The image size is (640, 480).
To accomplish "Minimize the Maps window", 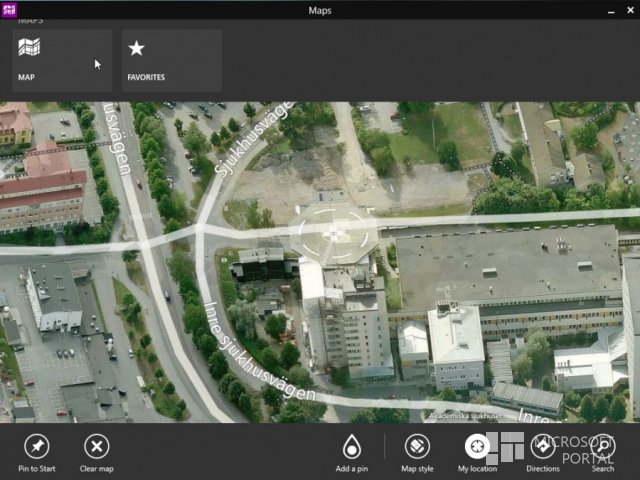I will pos(611,12).
